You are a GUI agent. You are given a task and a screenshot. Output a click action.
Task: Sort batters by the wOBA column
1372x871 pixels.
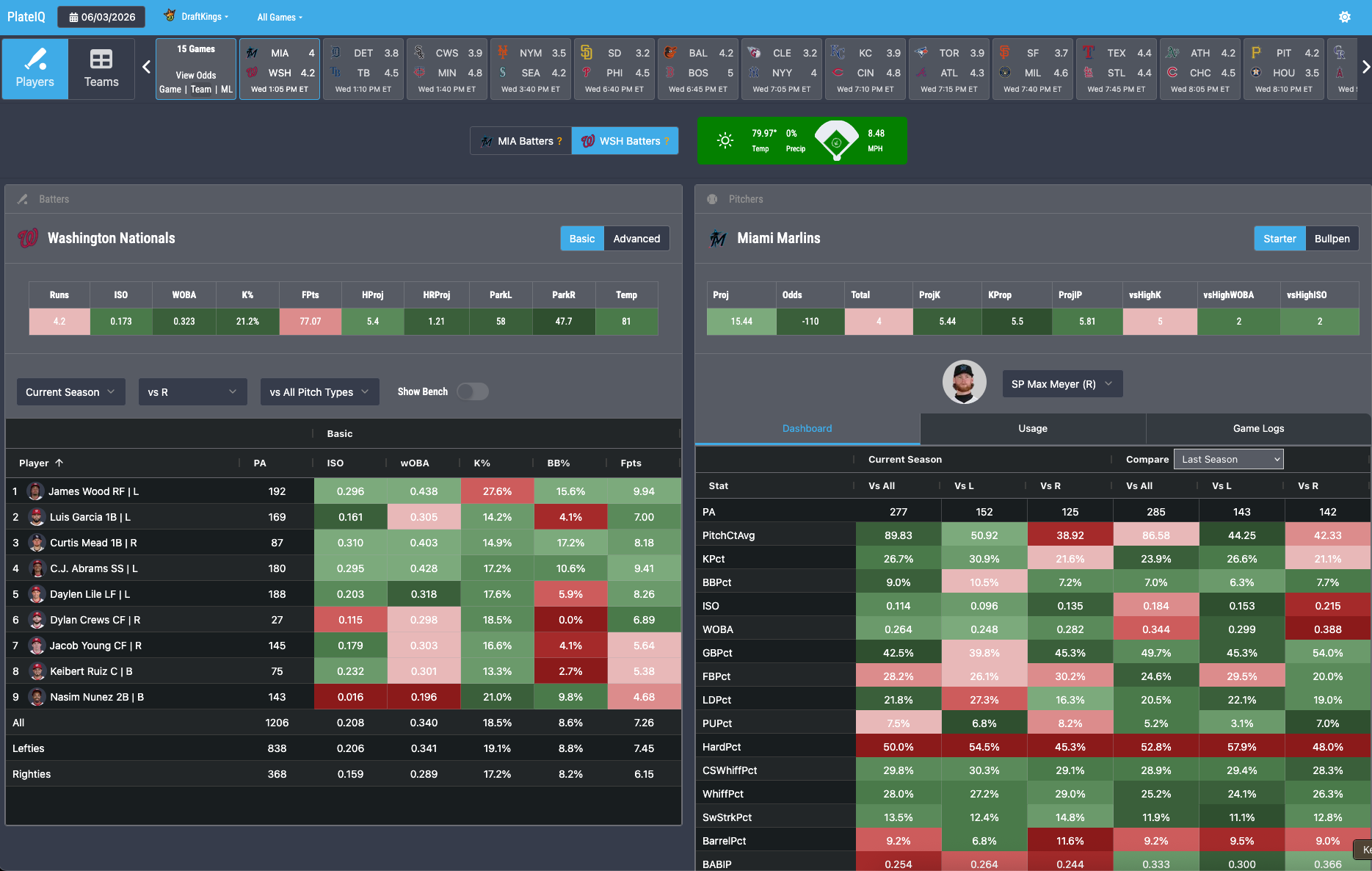tap(415, 463)
